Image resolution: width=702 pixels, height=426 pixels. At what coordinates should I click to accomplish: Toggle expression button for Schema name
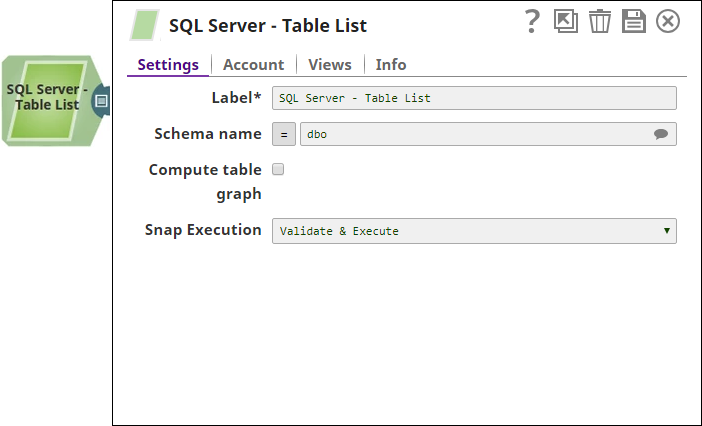(284, 134)
